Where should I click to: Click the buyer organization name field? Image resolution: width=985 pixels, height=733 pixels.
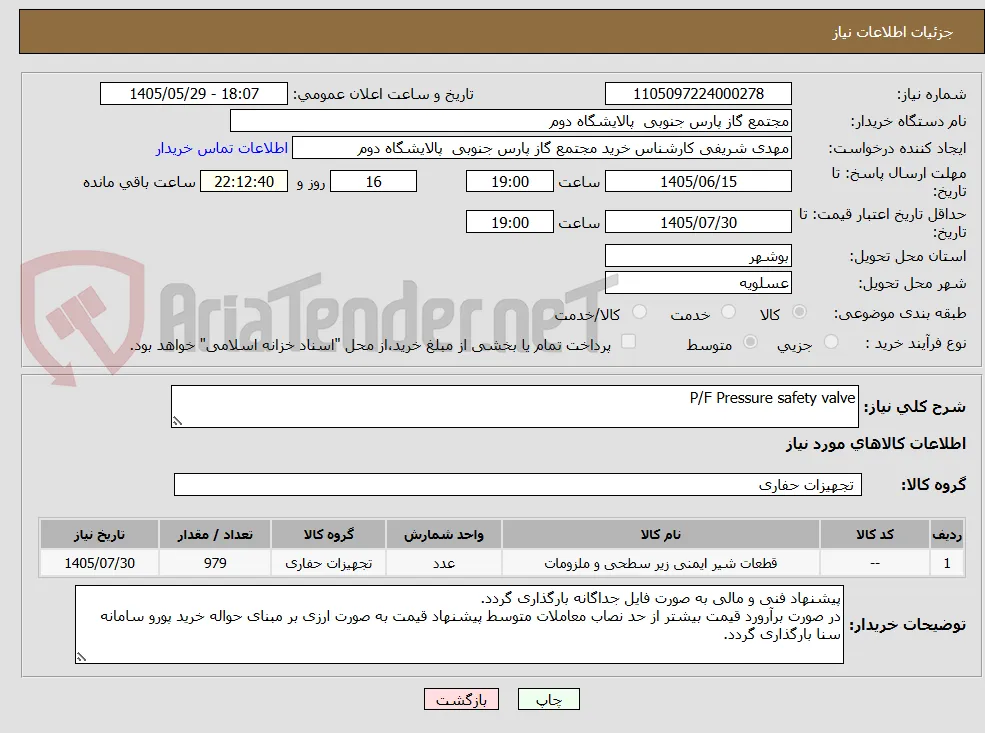coord(510,121)
